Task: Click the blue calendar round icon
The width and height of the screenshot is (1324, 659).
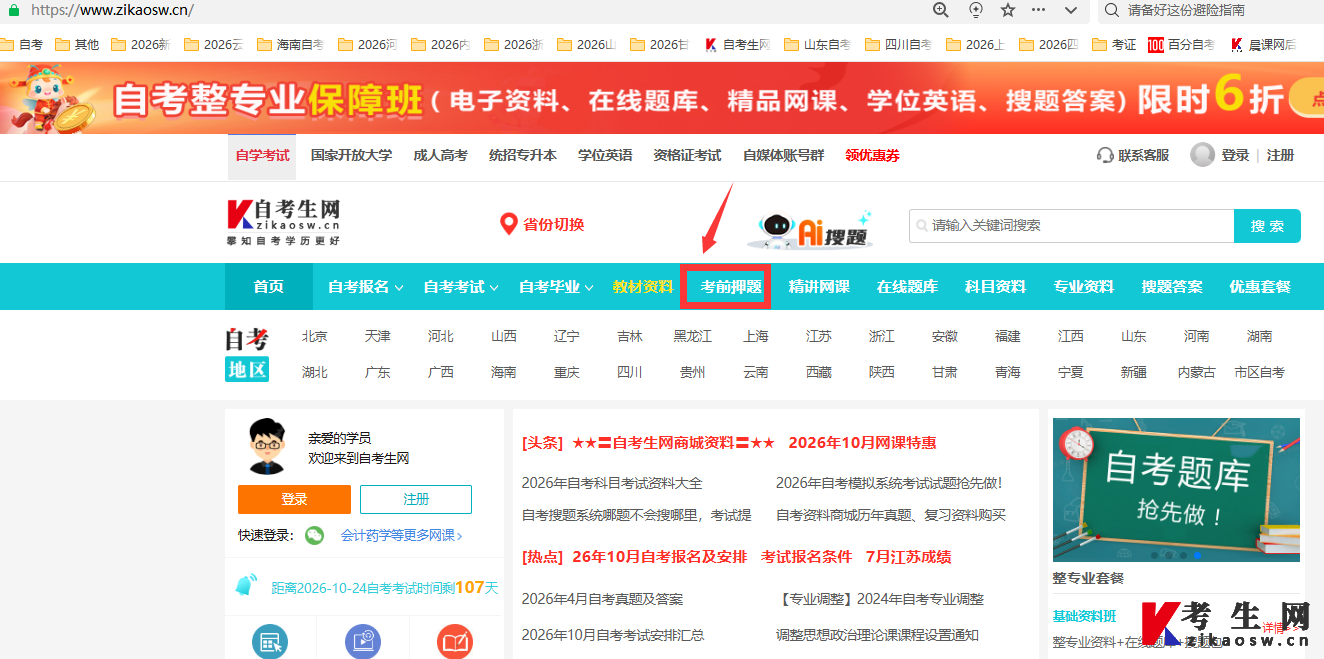Action: pos(270,641)
